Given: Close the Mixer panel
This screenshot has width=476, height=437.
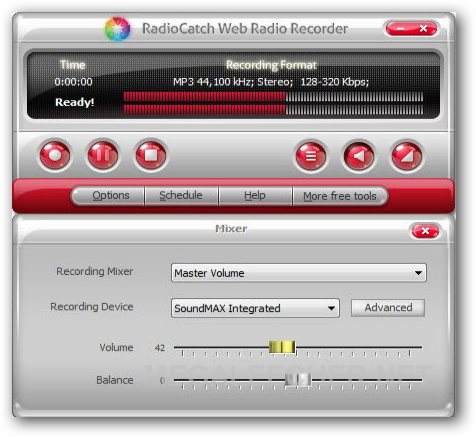Looking at the screenshot, I should [x=425, y=231].
